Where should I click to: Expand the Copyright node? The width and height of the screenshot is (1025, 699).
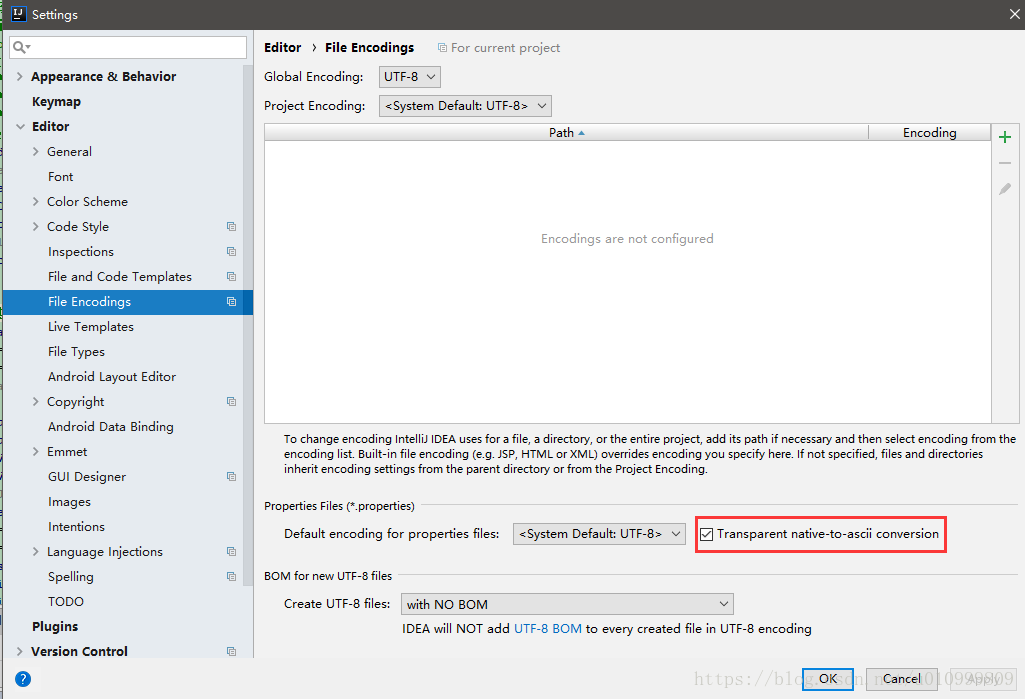[x=36, y=401]
